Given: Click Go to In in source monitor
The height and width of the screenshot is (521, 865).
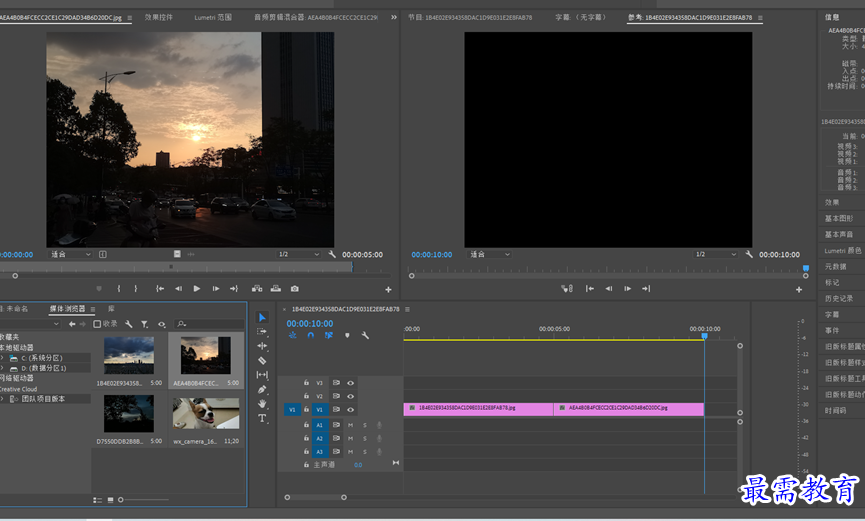Looking at the screenshot, I should (x=159, y=289).
